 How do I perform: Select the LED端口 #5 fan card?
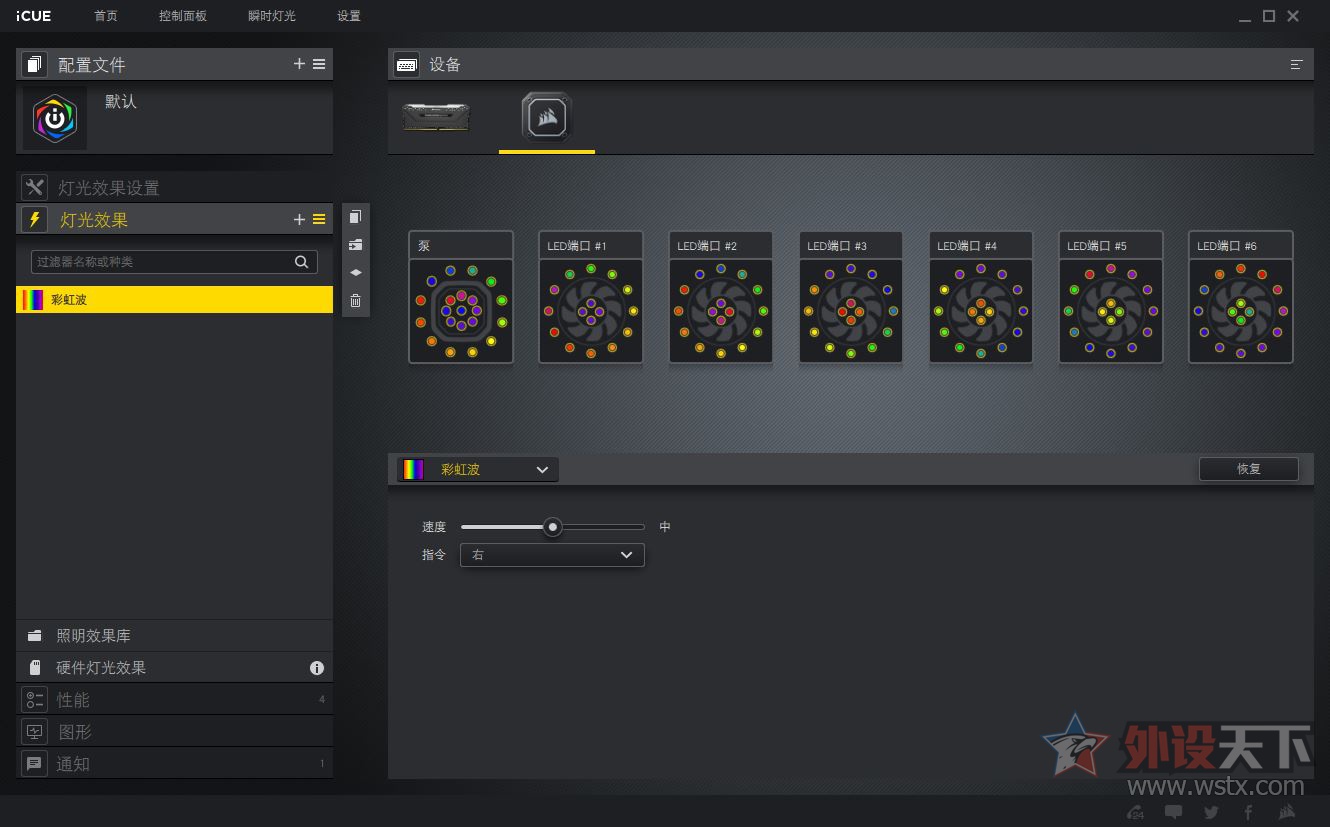pyautogui.click(x=1111, y=297)
